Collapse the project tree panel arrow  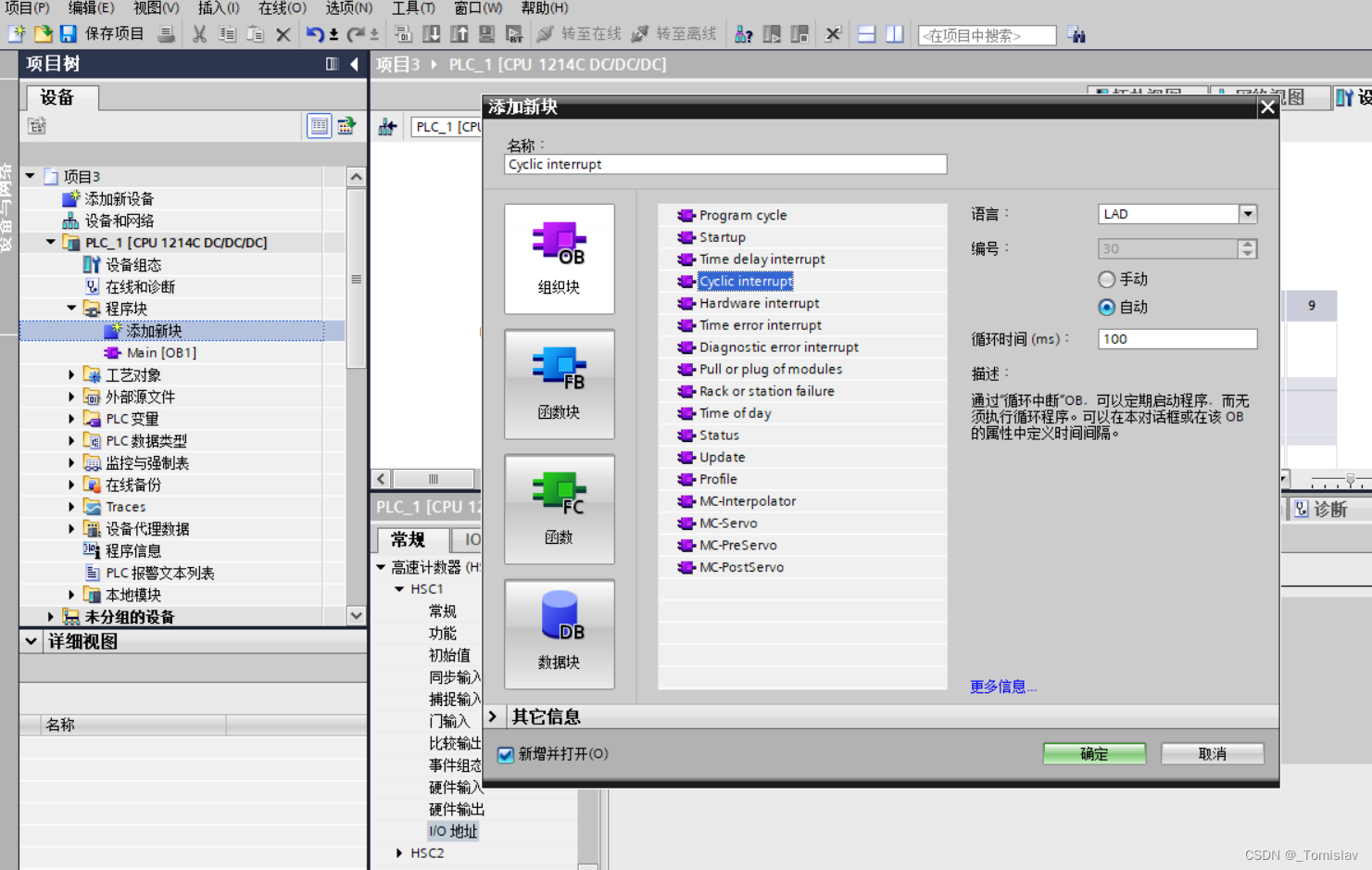point(355,64)
